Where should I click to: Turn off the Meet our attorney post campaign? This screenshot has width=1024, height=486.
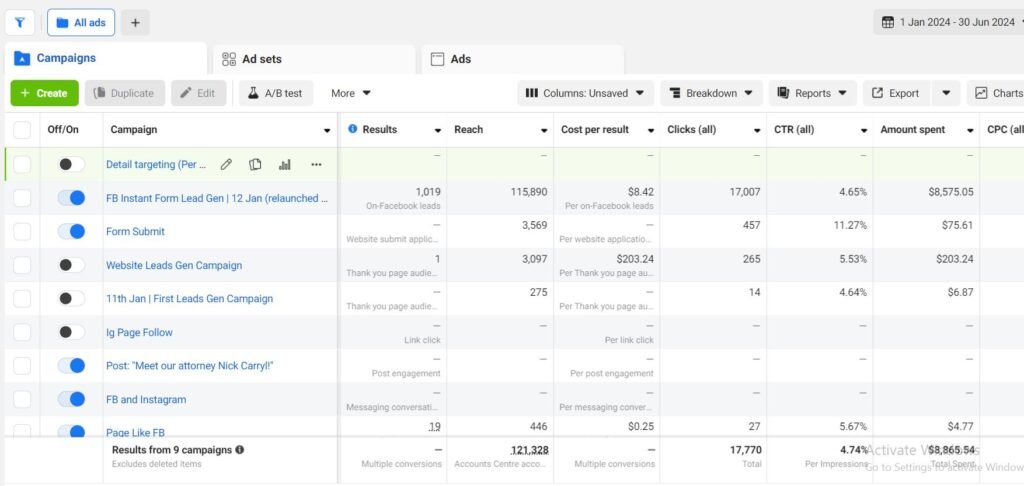point(71,366)
